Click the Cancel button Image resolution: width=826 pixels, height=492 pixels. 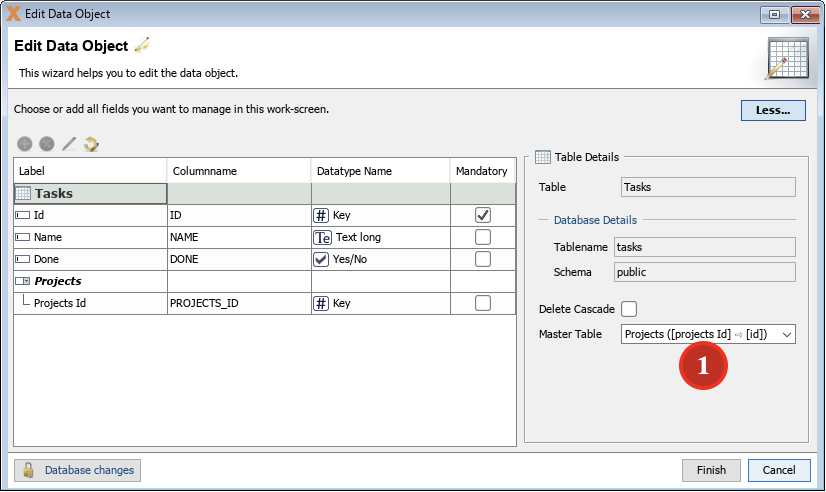click(x=779, y=470)
